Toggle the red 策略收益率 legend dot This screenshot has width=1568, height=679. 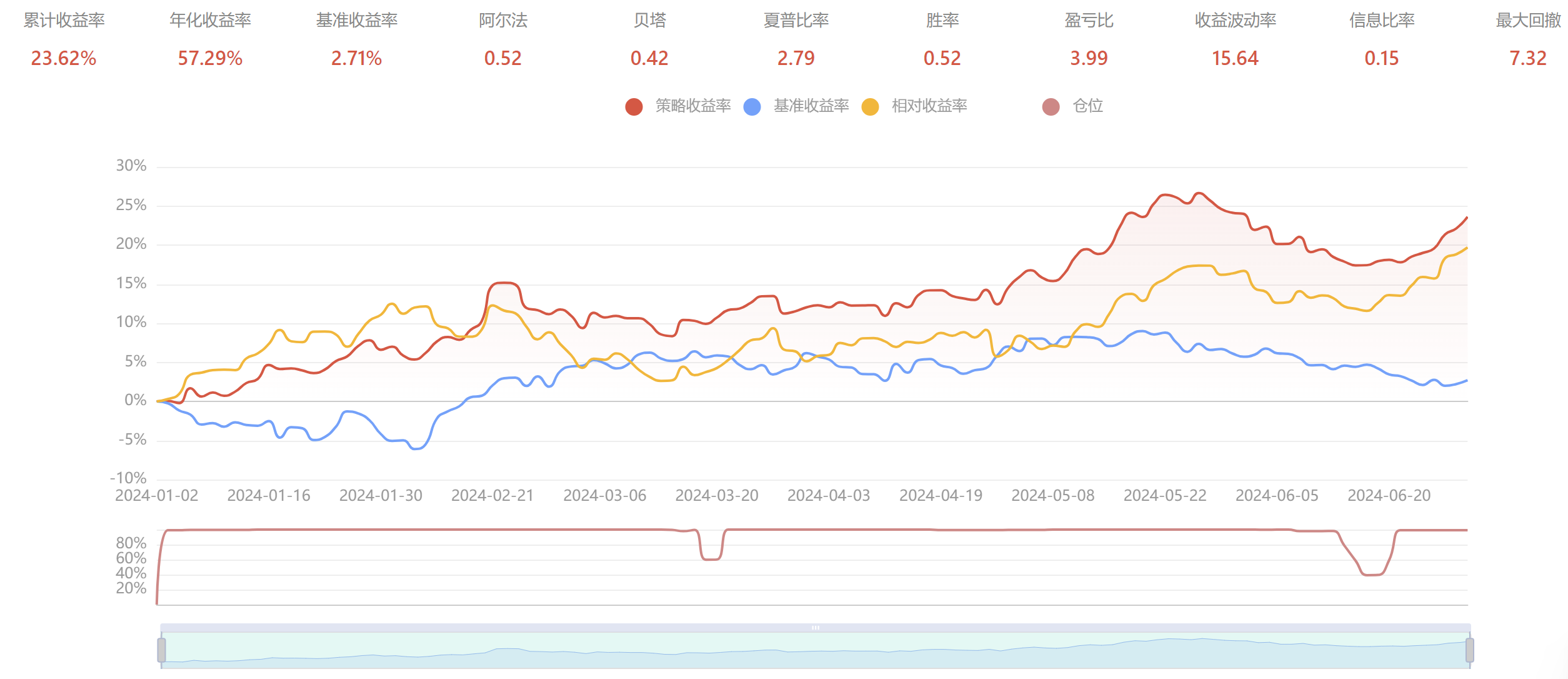pyautogui.click(x=634, y=107)
